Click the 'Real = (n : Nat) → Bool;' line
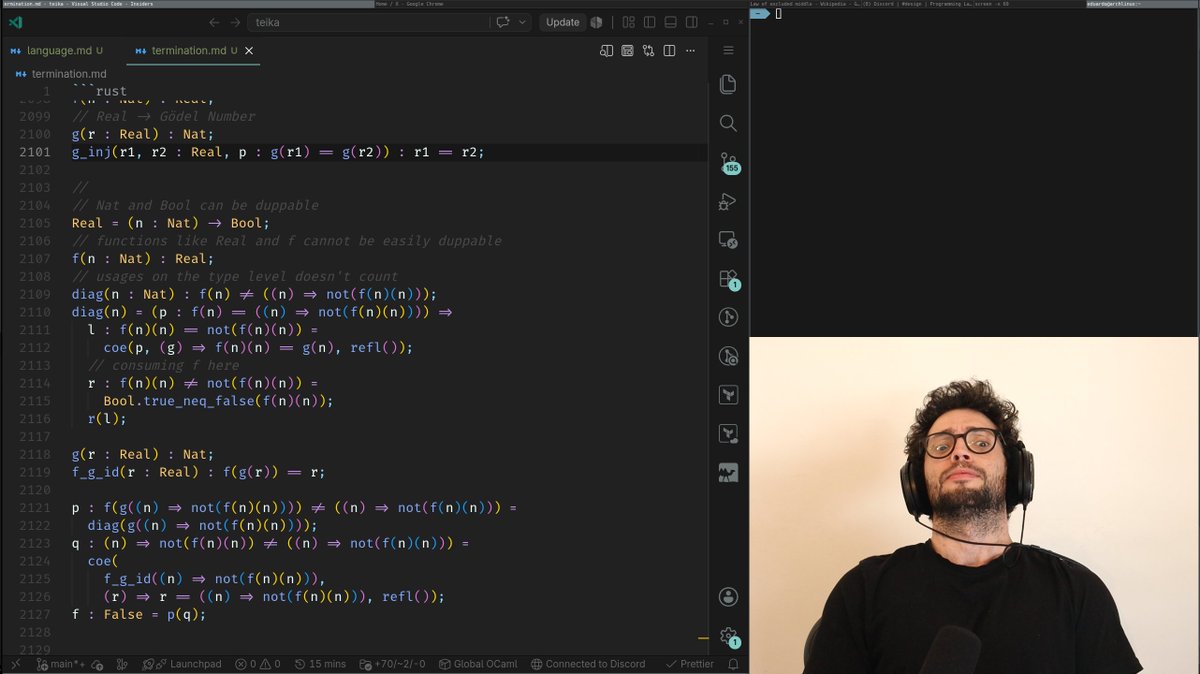The width and height of the screenshot is (1200, 674). coord(171,223)
